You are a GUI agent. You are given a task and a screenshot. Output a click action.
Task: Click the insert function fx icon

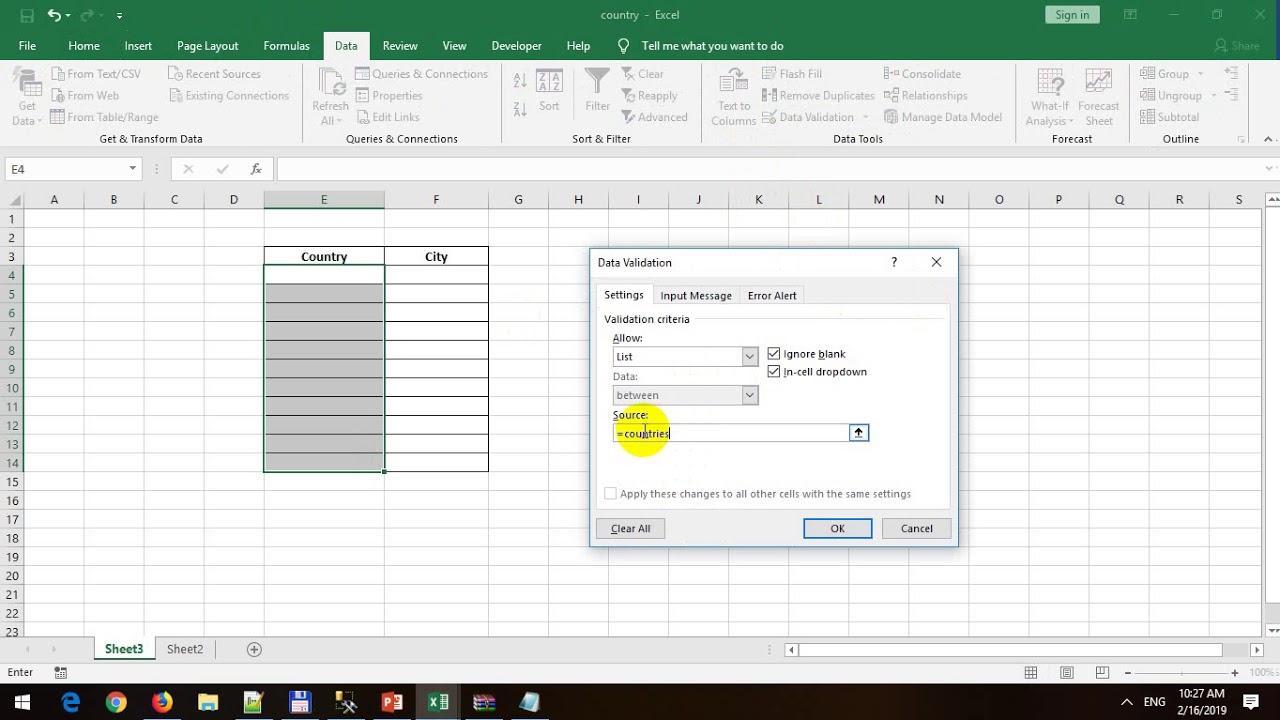coord(256,169)
